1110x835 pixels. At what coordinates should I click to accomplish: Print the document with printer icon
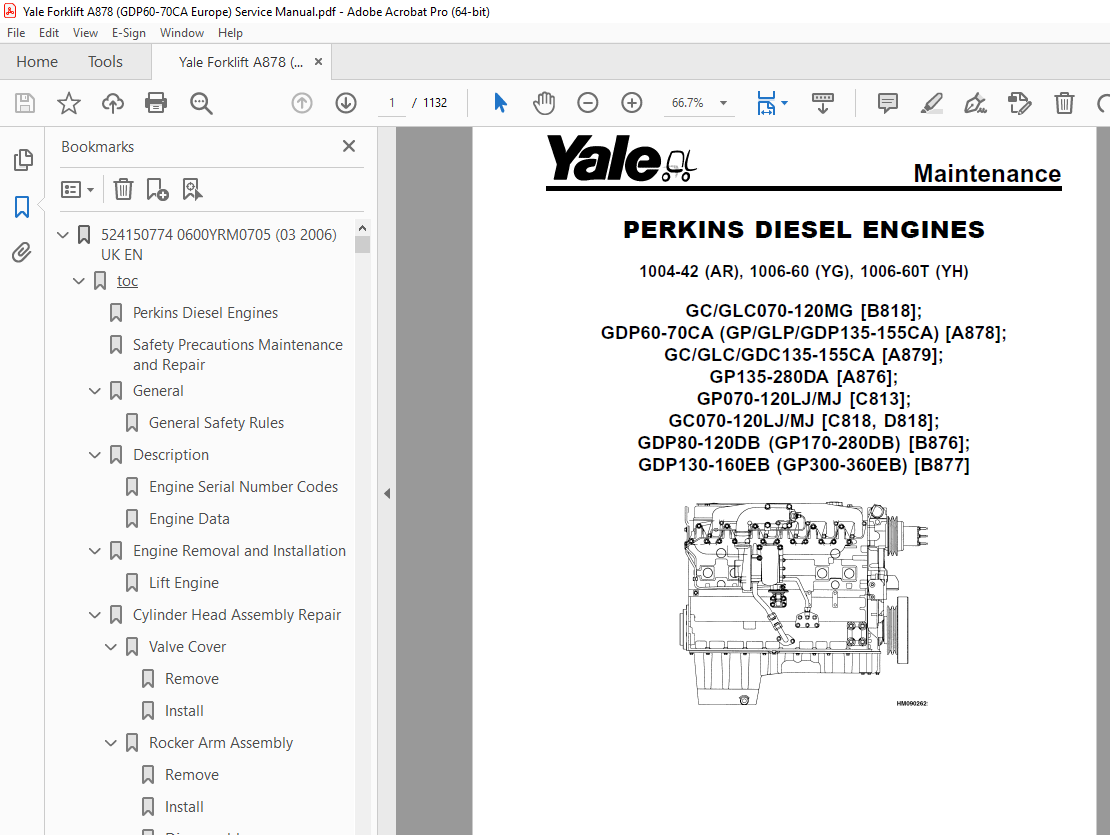[x=156, y=103]
